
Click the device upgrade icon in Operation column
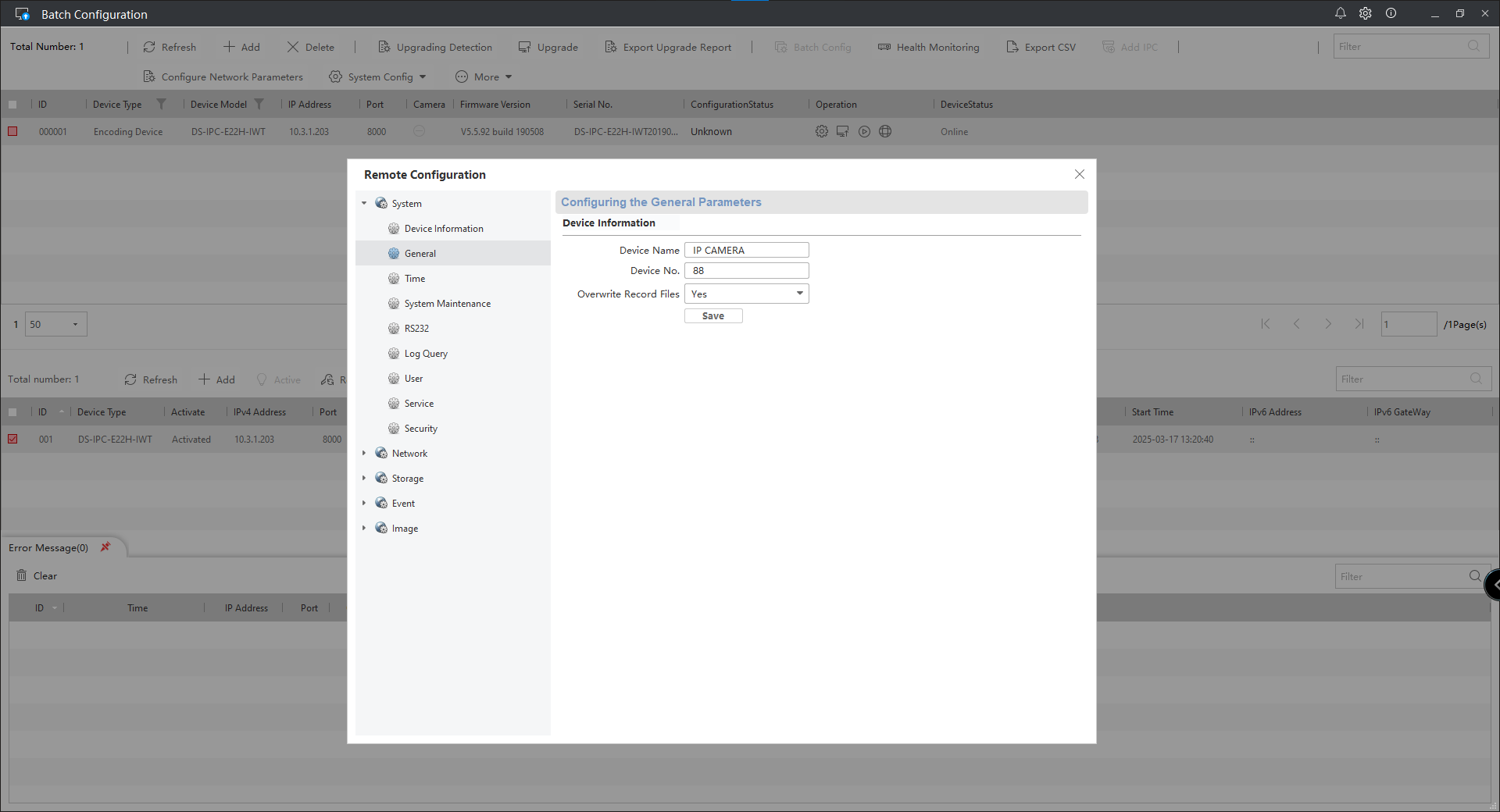point(842,132)
